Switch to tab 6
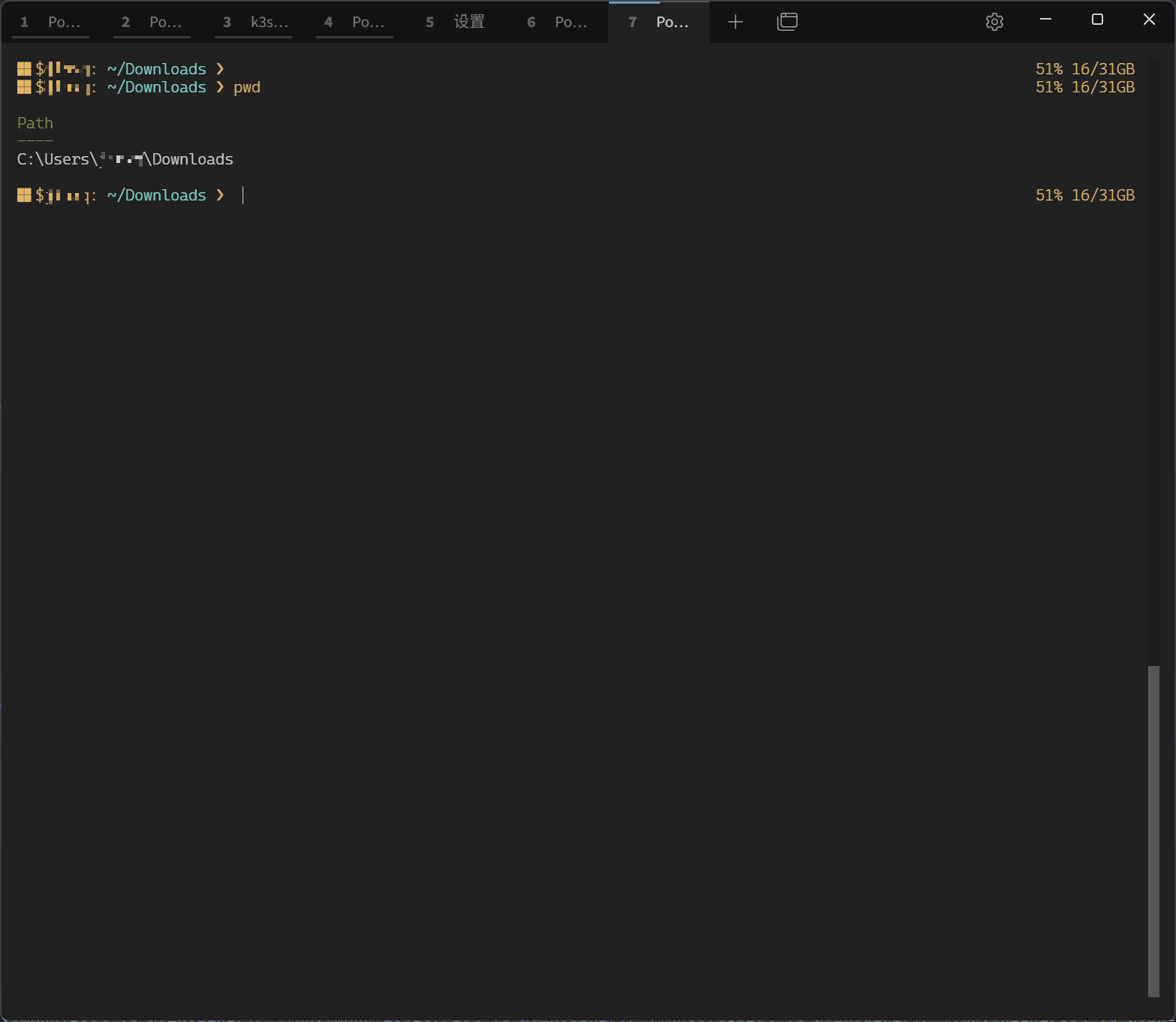The image size is (1176, 1022). (x=558, y=23)
